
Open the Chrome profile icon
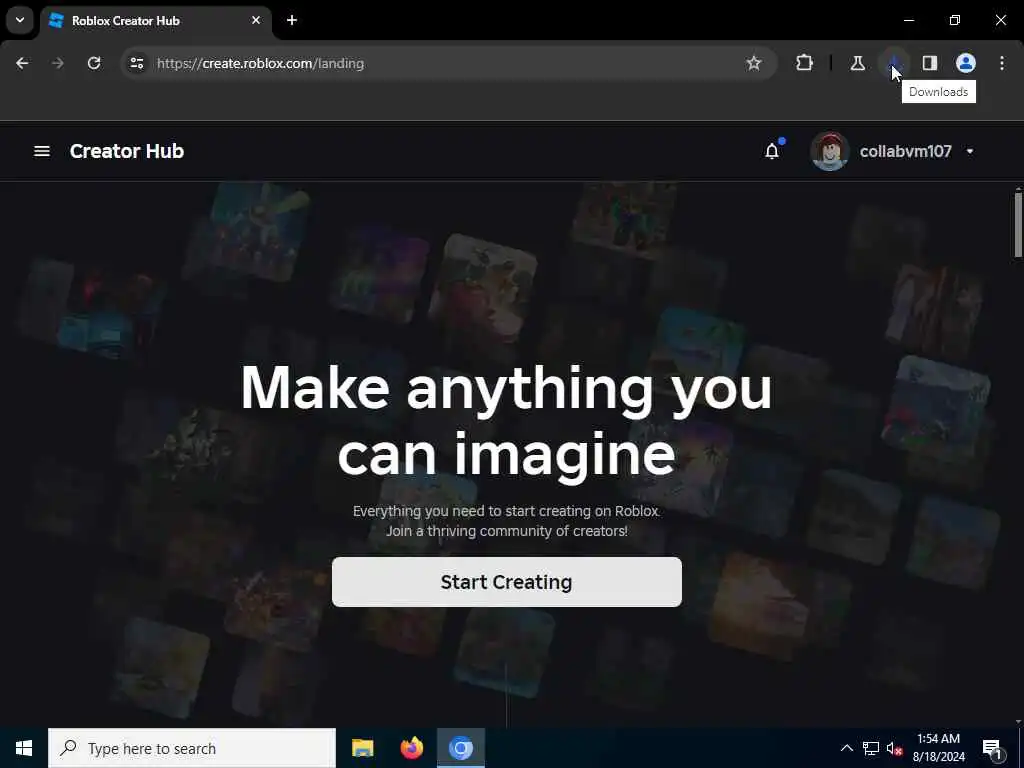coord(966,63)
